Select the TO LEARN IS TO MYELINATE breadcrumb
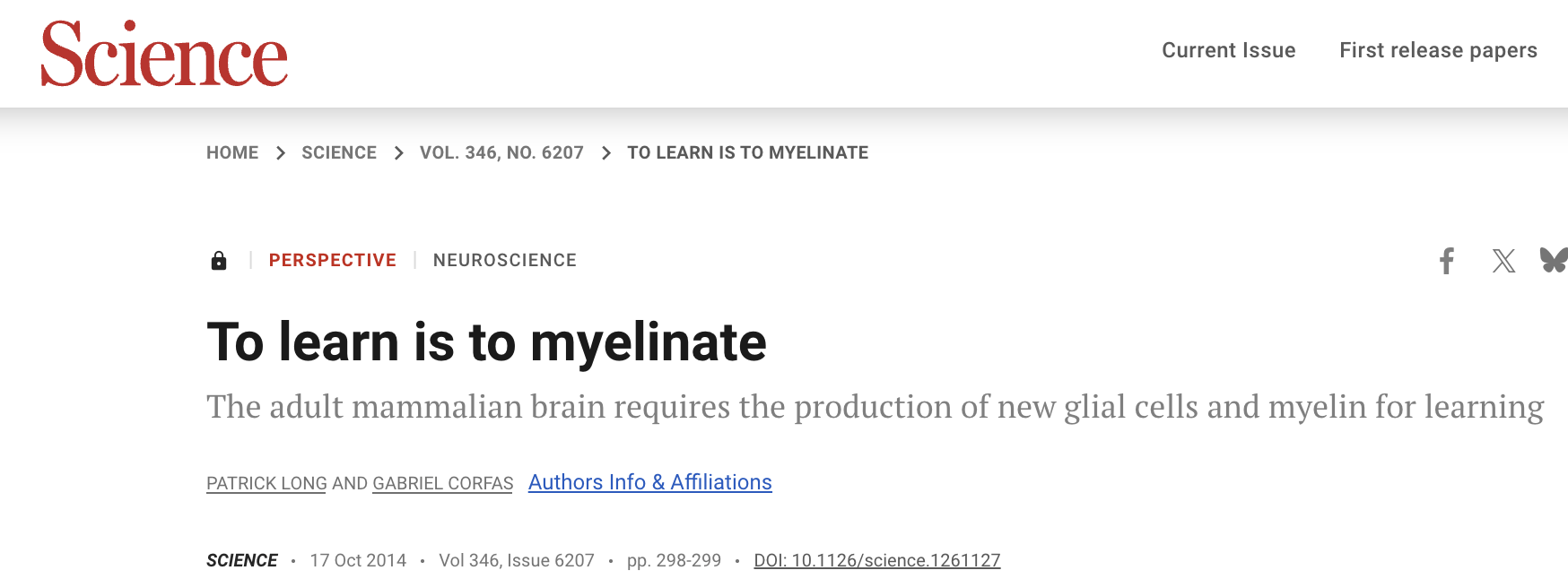Screen dimensions: 1568x579 pos(749,152)
